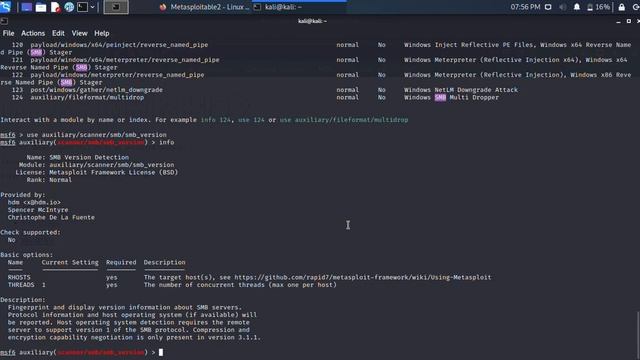Click 'Fingerprint and display version information' line

pos(124,307)
